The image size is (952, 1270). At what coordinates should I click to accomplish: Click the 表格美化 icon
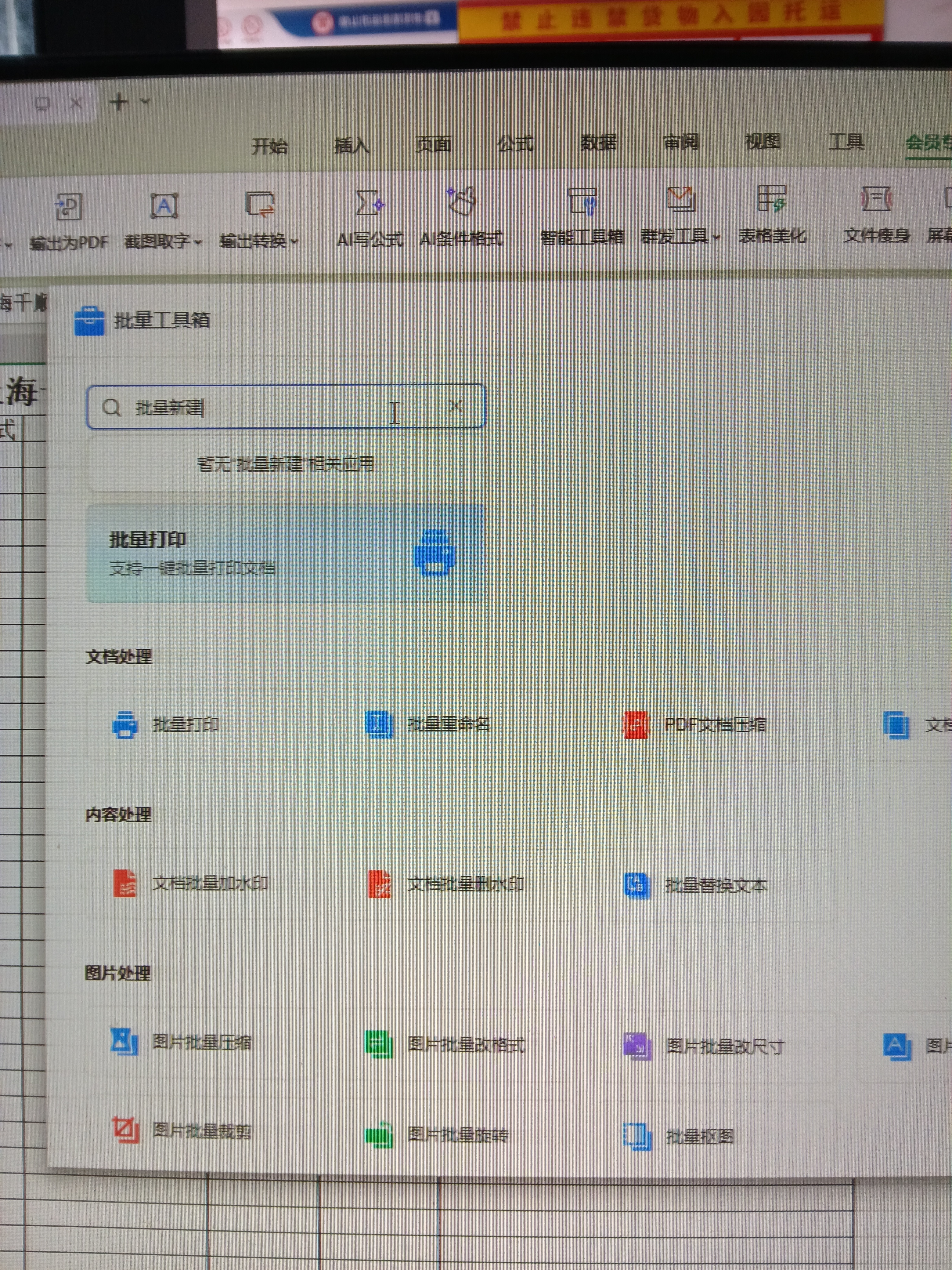[x=772, y=199]
